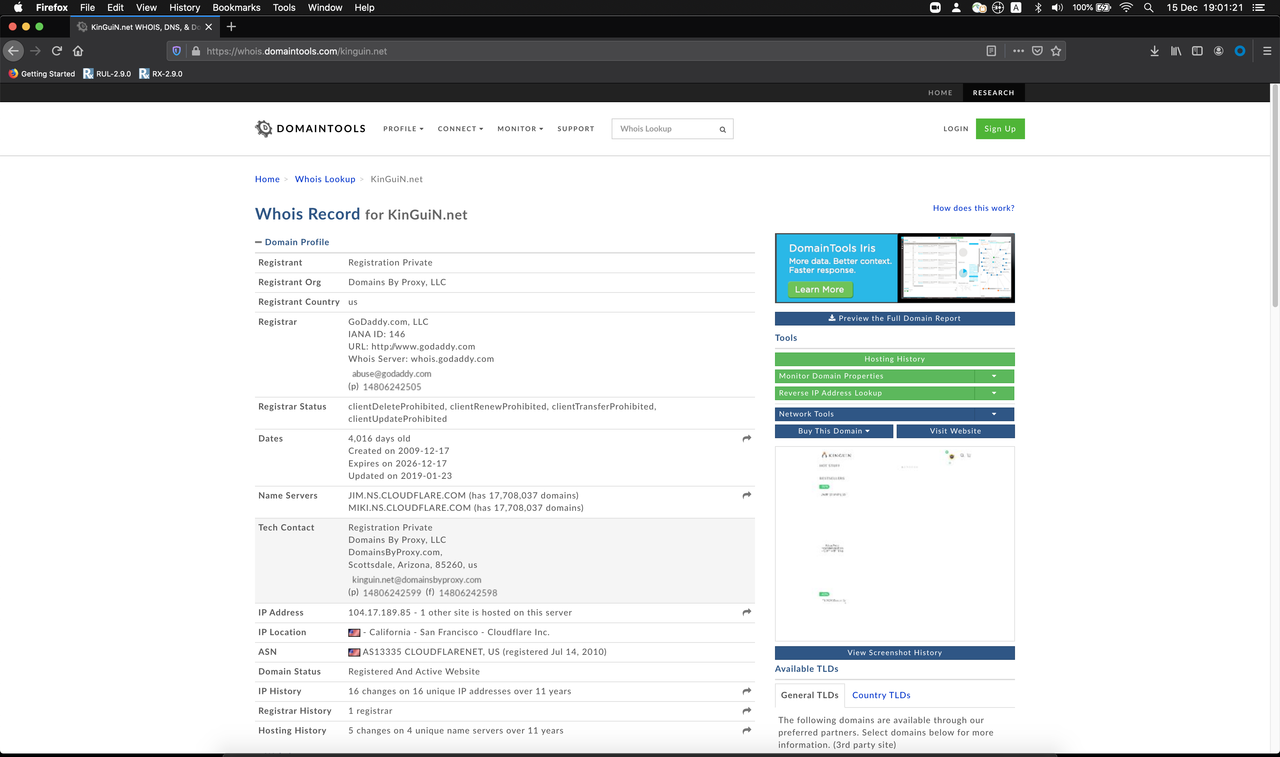Open the MONITOR dropdown menu
The height and width of the screenshot is (757, 1280).
click(520, 129)
